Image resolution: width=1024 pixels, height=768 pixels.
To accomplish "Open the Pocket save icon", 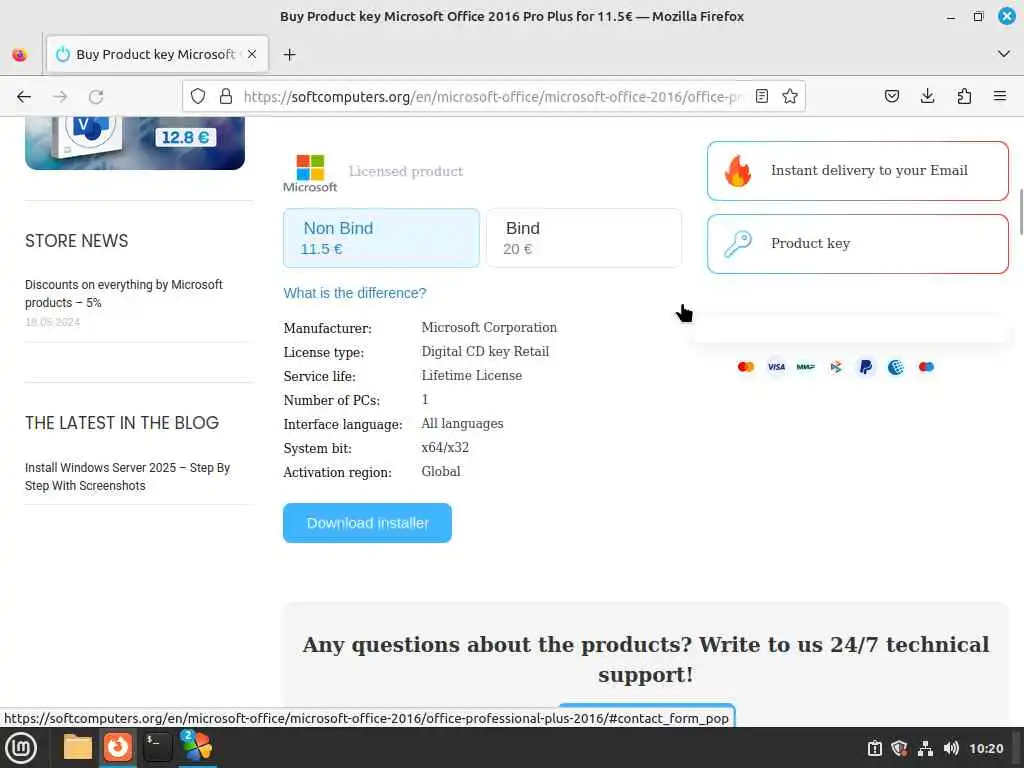I will pyautogui.click(x=892, y=97).
